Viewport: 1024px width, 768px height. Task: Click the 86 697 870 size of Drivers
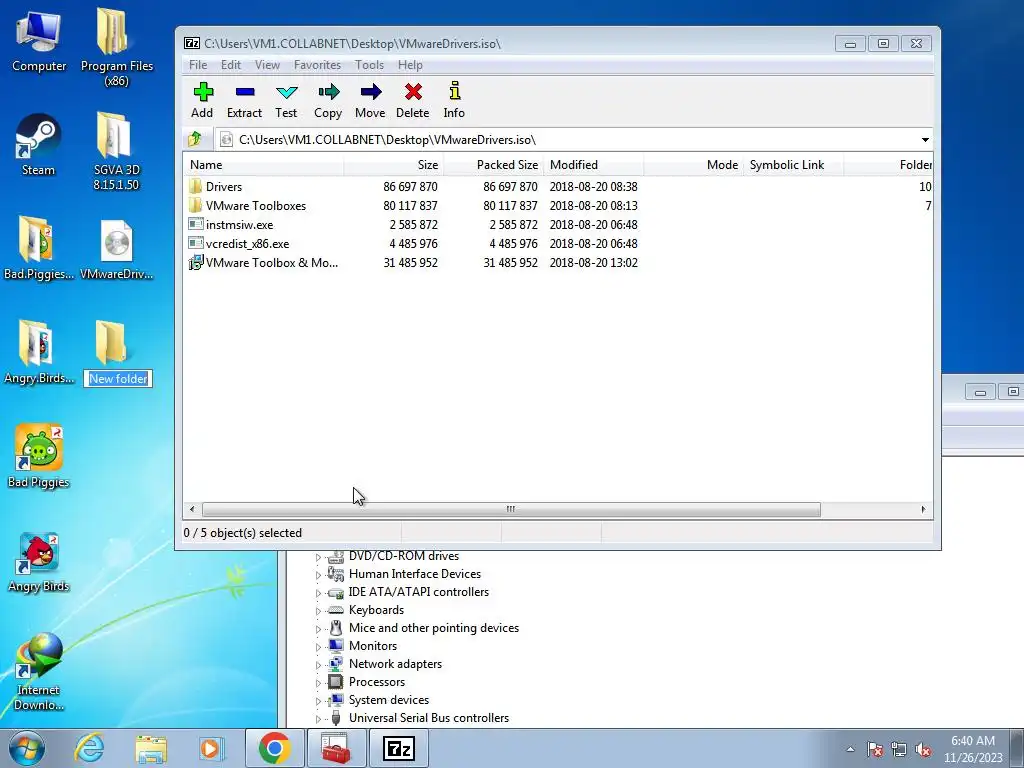[410, 187]
